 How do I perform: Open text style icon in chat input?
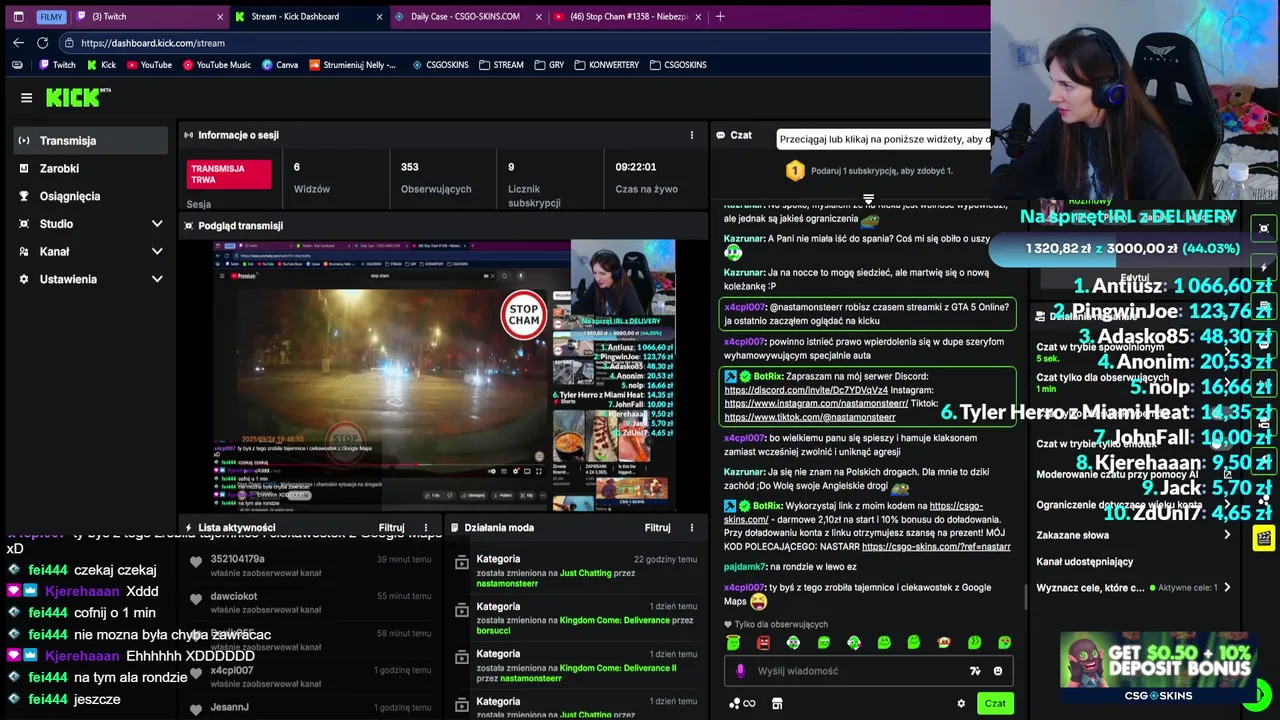975,671
